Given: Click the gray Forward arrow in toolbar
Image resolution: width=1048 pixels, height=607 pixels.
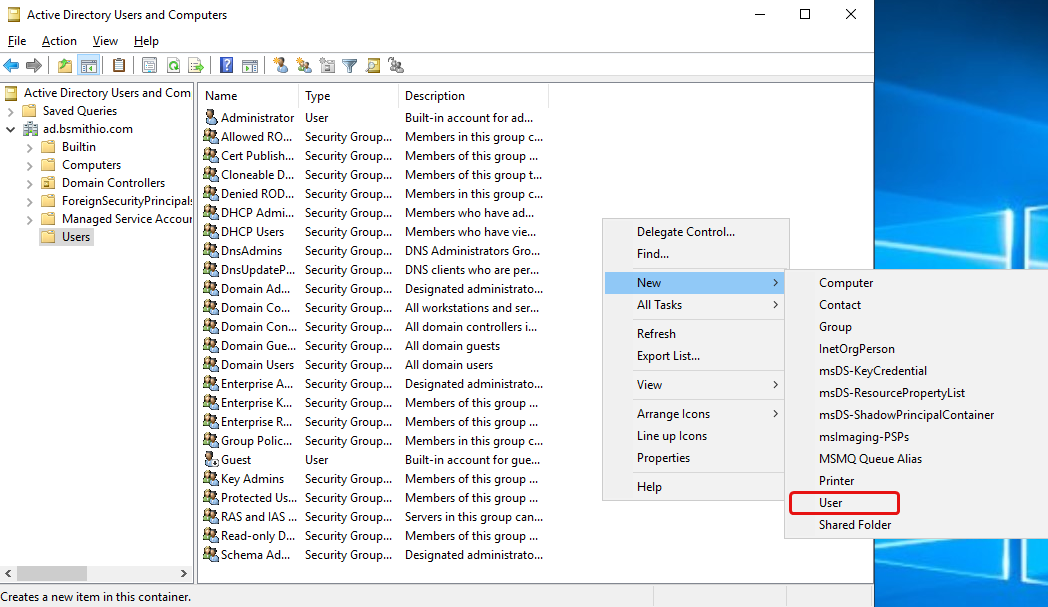Looking at the screenshot, I should click(x=33, y=66).
